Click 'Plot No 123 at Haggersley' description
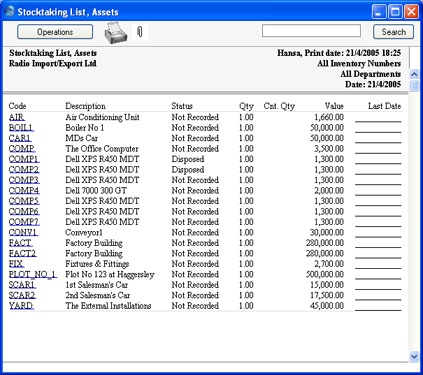The height and width of the screenshot is (375, 423). pyautogui.click(x=110, y=275)
